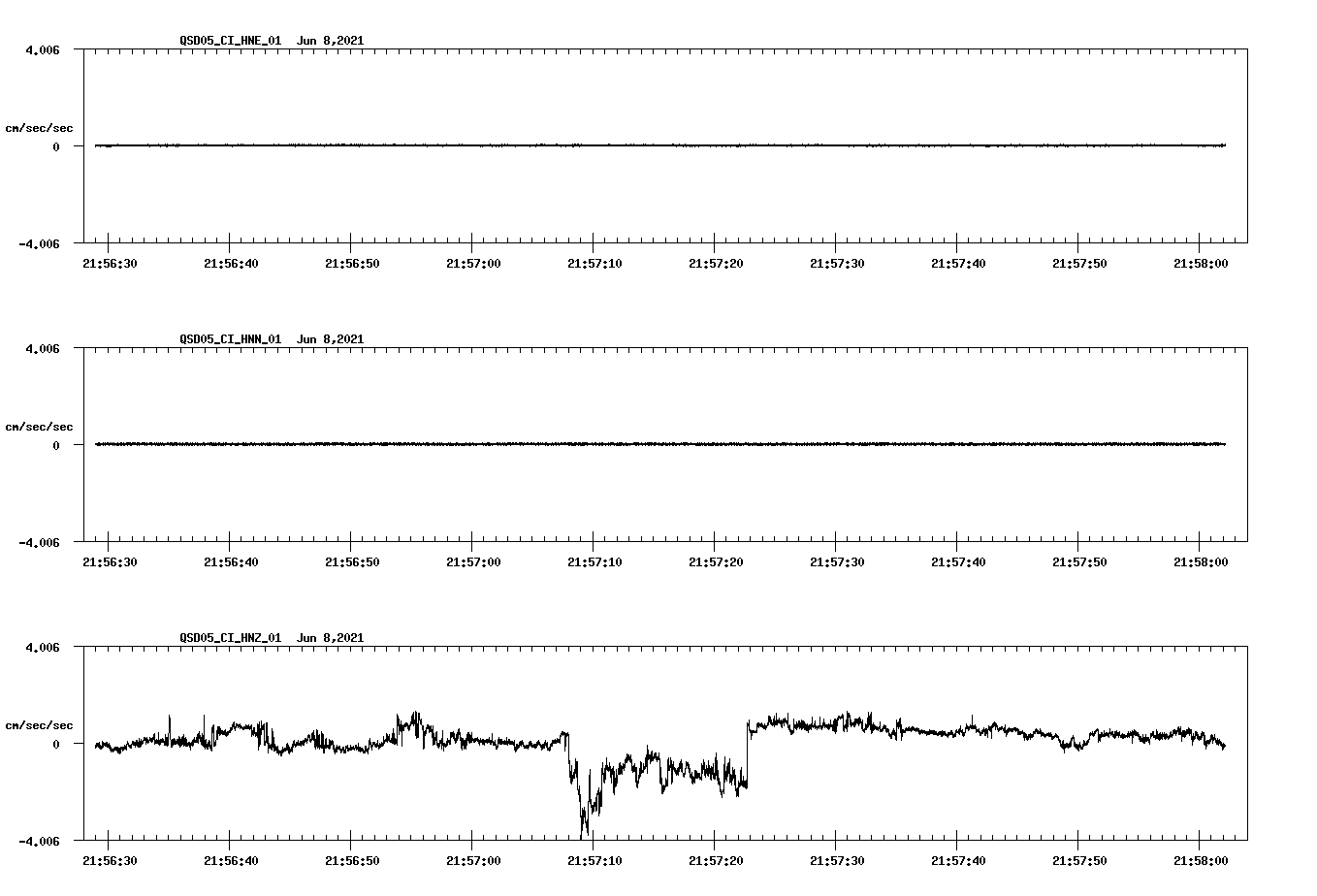Viewport: 1317px width, 896px height.
Task: Click 21:57:20 time label under HNZ plot
Action: coord(715,860)
